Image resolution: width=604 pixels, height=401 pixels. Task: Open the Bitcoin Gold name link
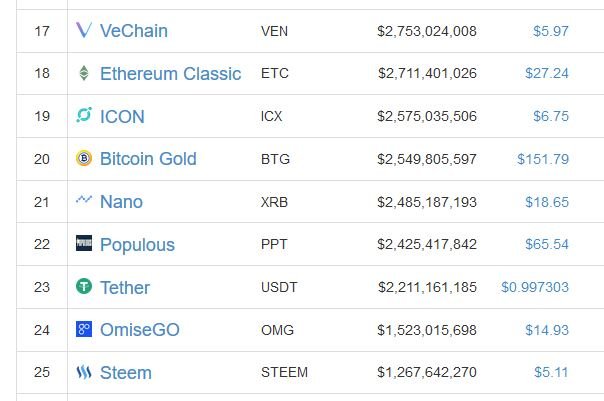[148, 159]
